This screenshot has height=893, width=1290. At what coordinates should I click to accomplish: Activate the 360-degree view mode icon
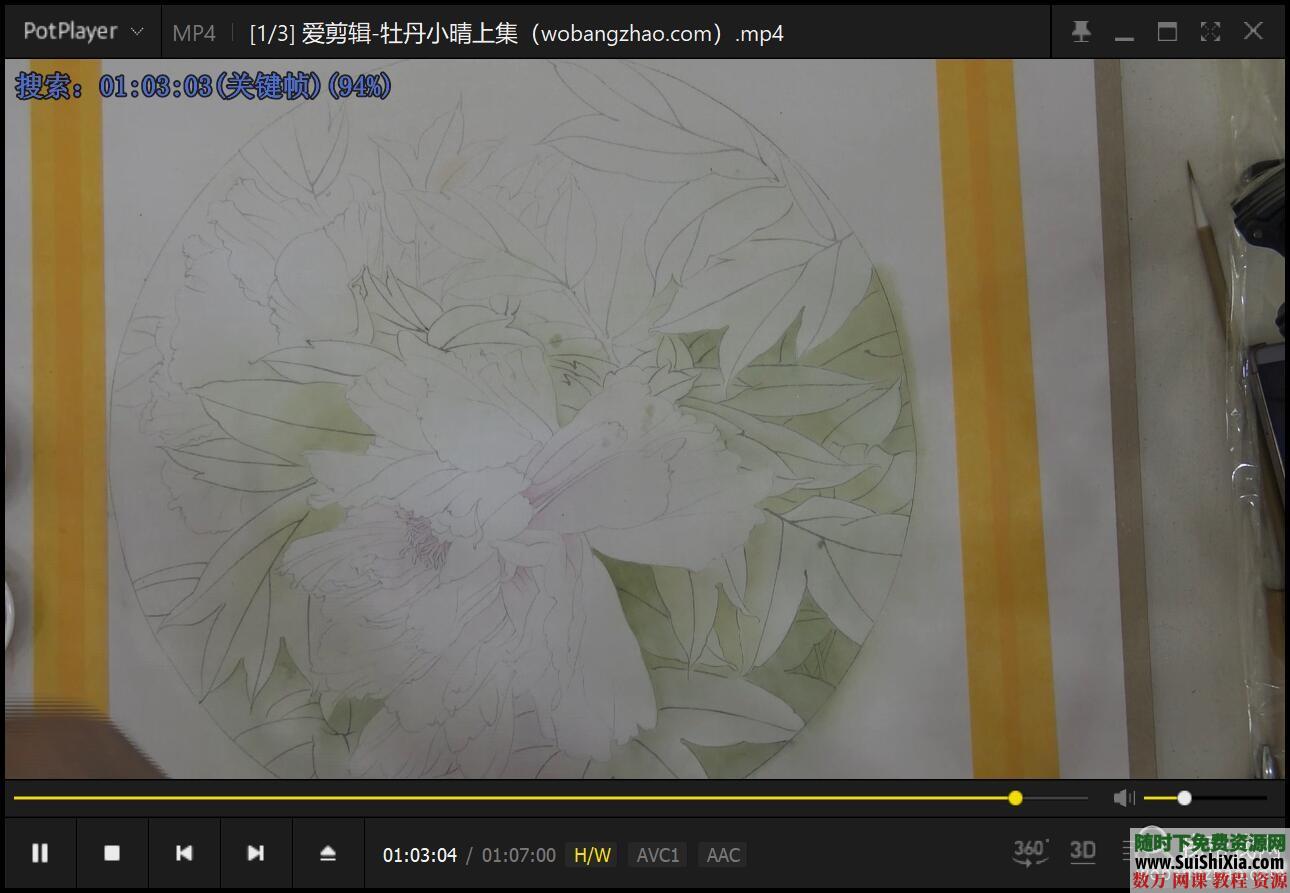tap(1029, 851)
